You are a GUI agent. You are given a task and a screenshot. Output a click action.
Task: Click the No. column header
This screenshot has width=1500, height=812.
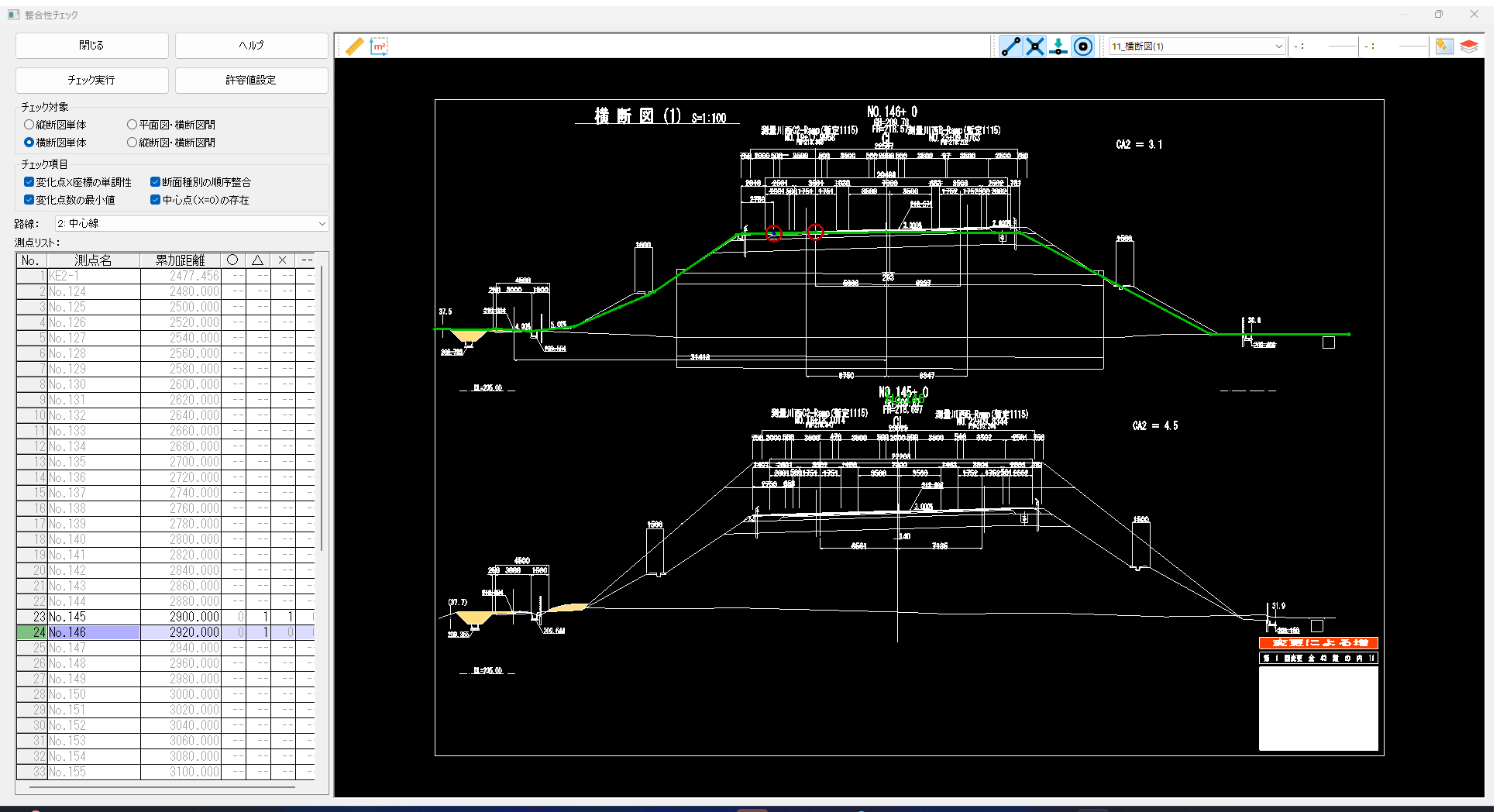coord(32,260)
